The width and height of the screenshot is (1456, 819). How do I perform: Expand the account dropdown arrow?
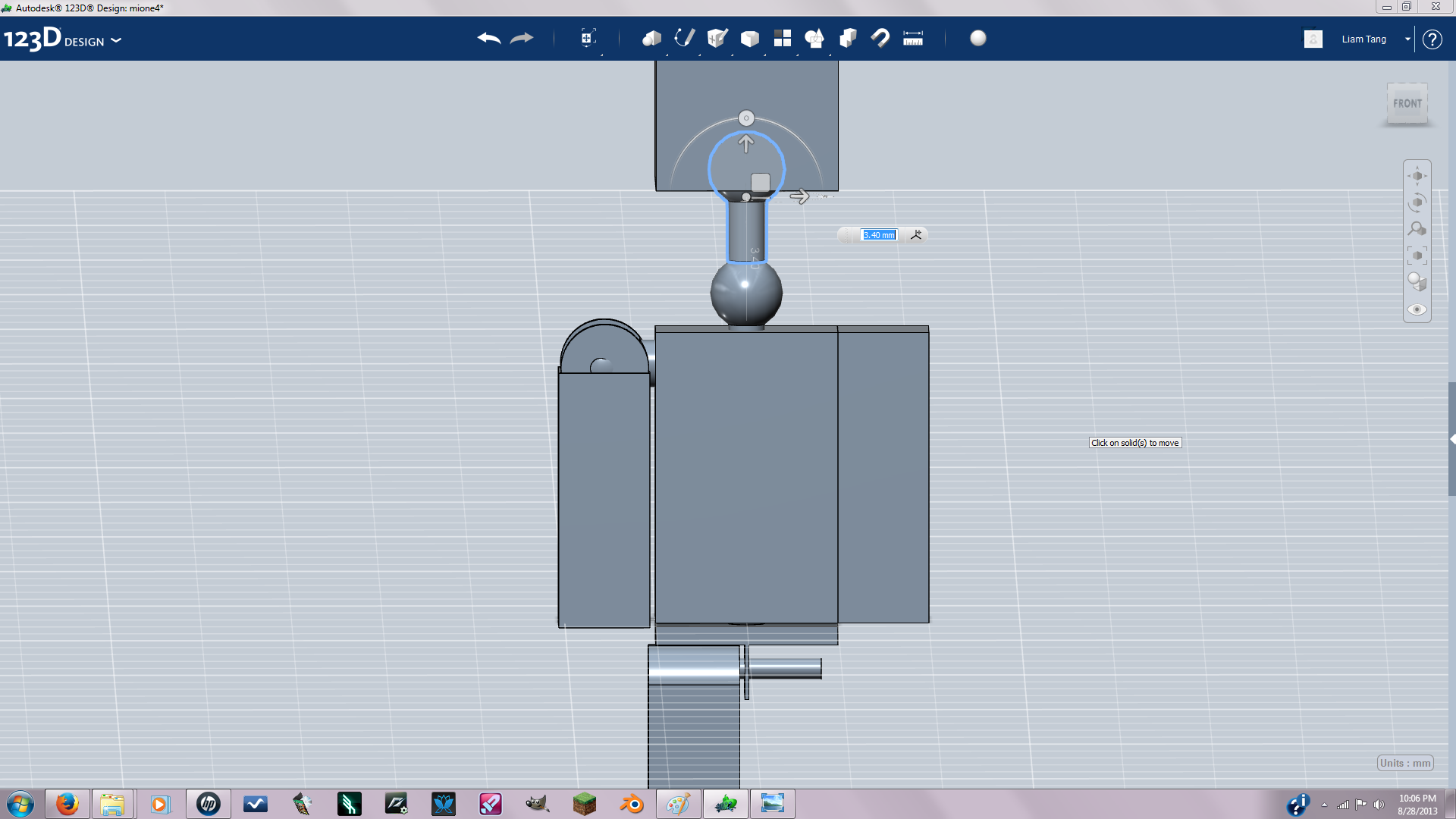1407,39
